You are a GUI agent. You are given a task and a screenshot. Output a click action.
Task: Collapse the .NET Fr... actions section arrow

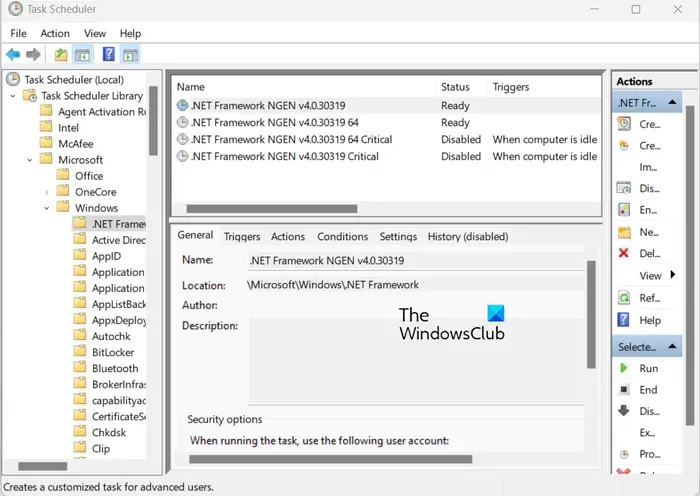click(x=672, y=102)
